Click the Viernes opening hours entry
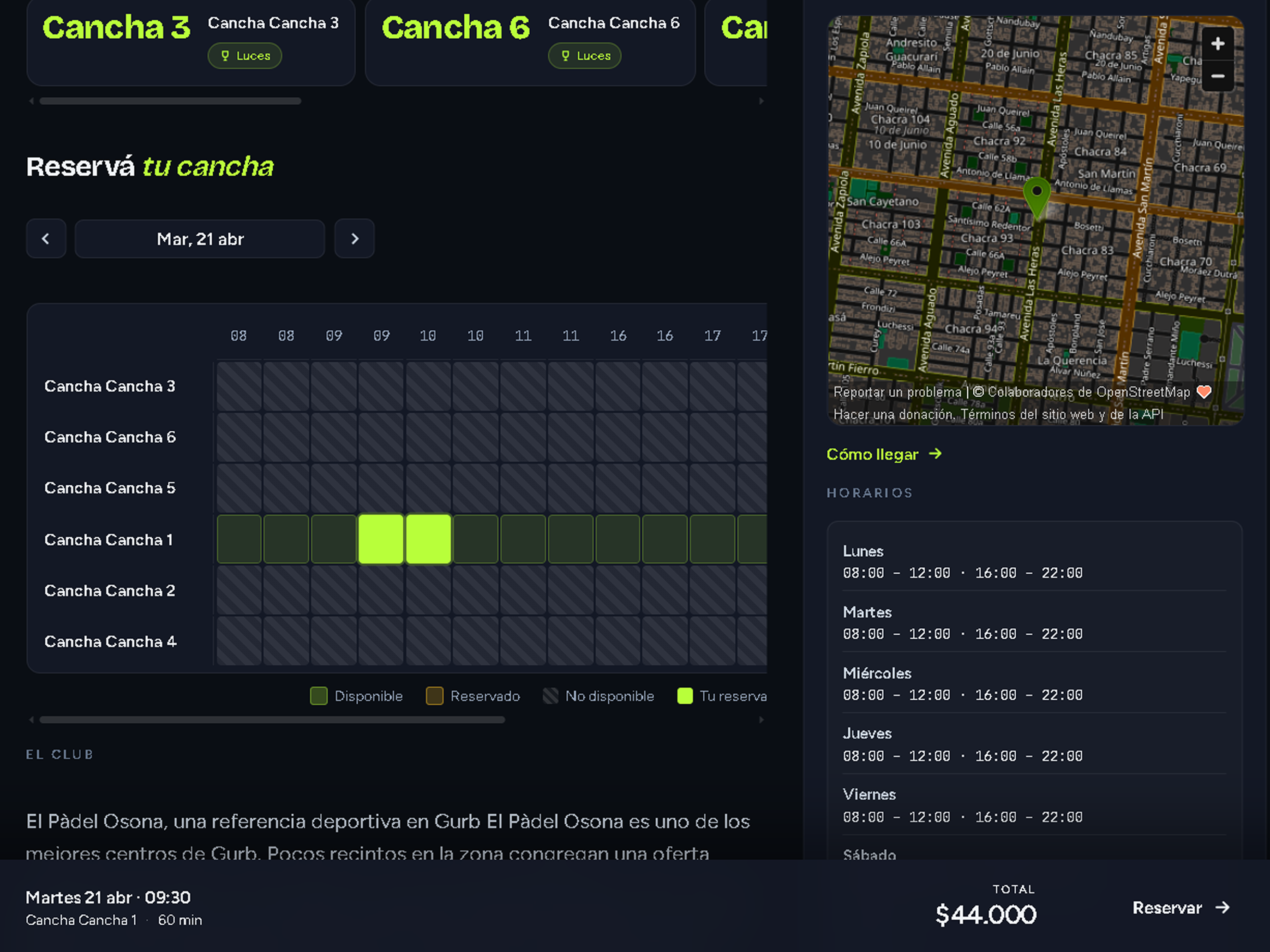Image resolution: width=1270 pixels, height=952 pixels. point(1034,806)
